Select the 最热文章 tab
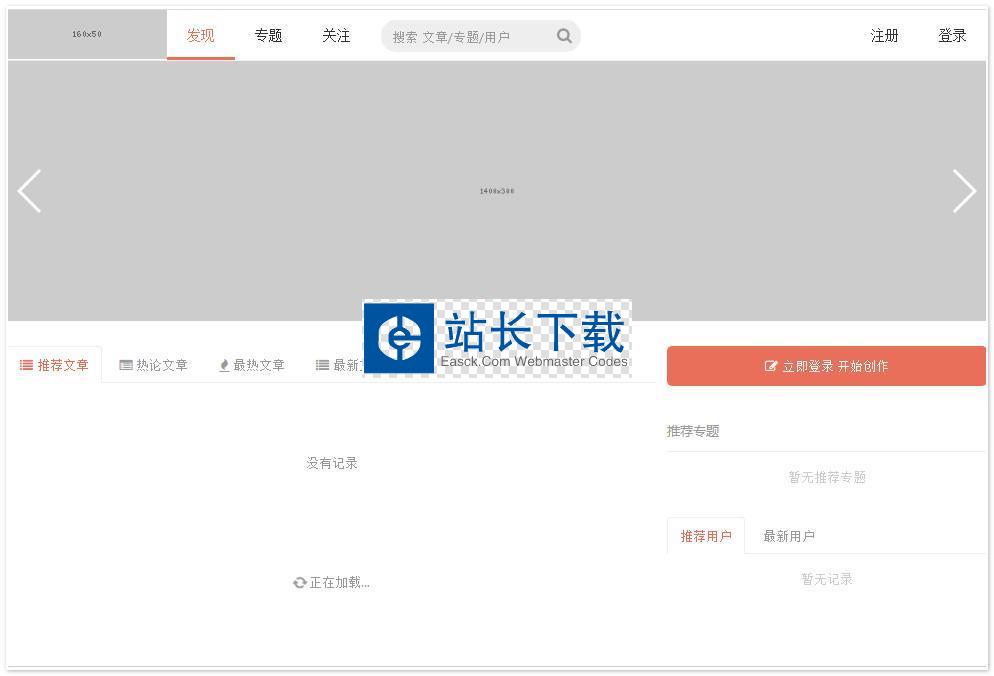Viewport: 994px width, 676px height. (x=252, y=365)
